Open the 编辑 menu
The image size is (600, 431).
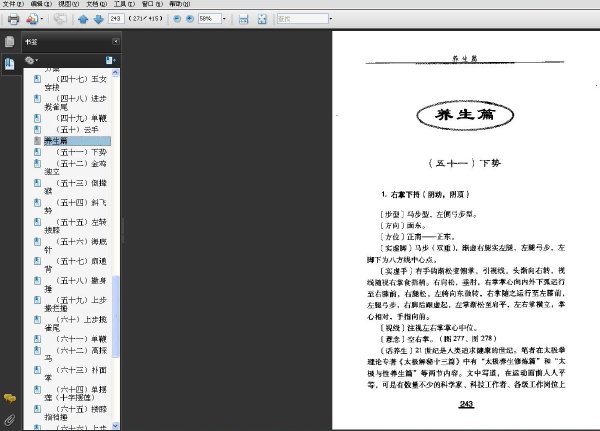41,4
